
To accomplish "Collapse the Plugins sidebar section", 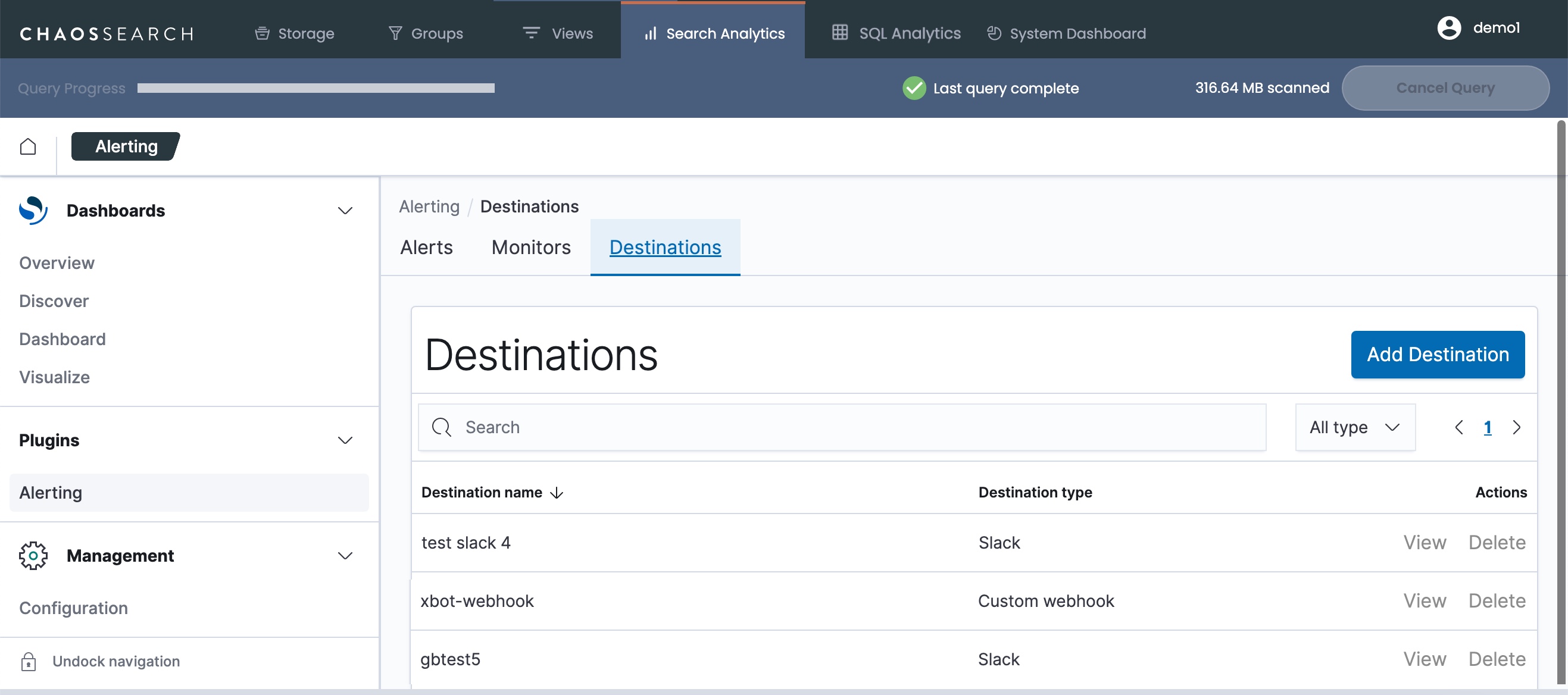I will pyautogui.click(x=345, y=440).
